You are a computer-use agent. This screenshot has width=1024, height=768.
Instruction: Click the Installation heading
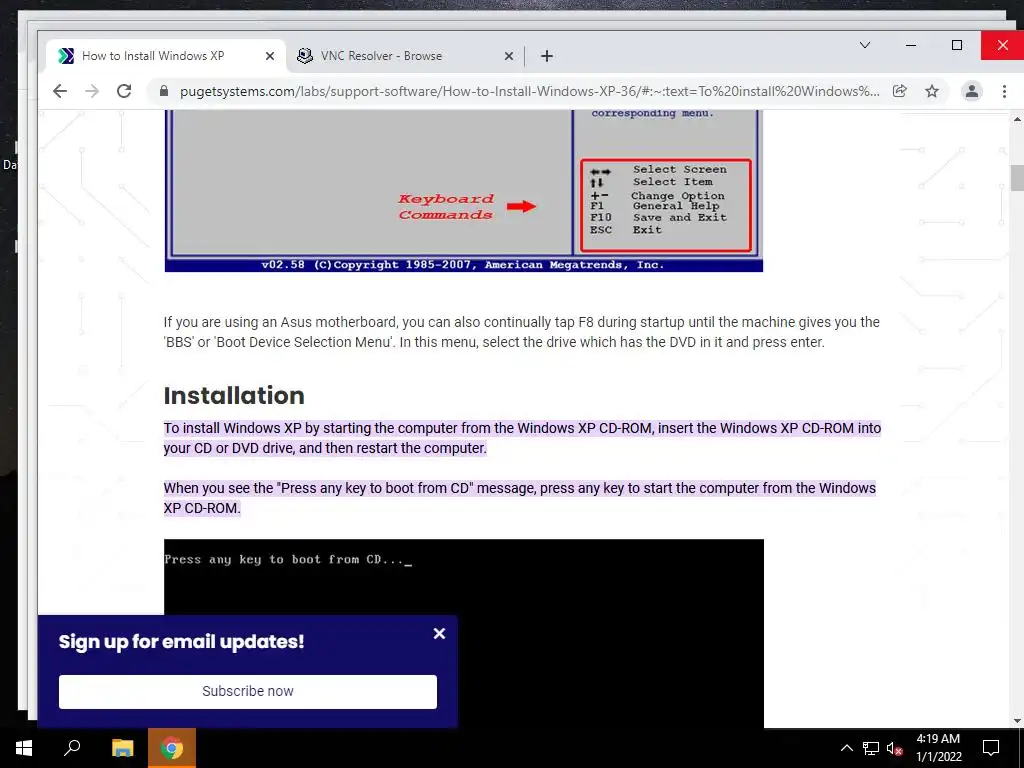pos(234,396)
